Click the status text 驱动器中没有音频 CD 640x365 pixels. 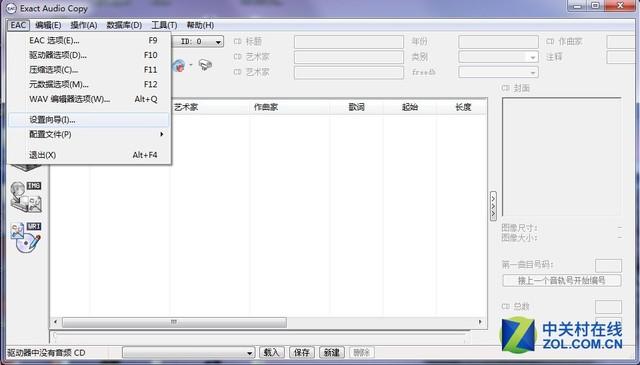[x=46, y=353]
